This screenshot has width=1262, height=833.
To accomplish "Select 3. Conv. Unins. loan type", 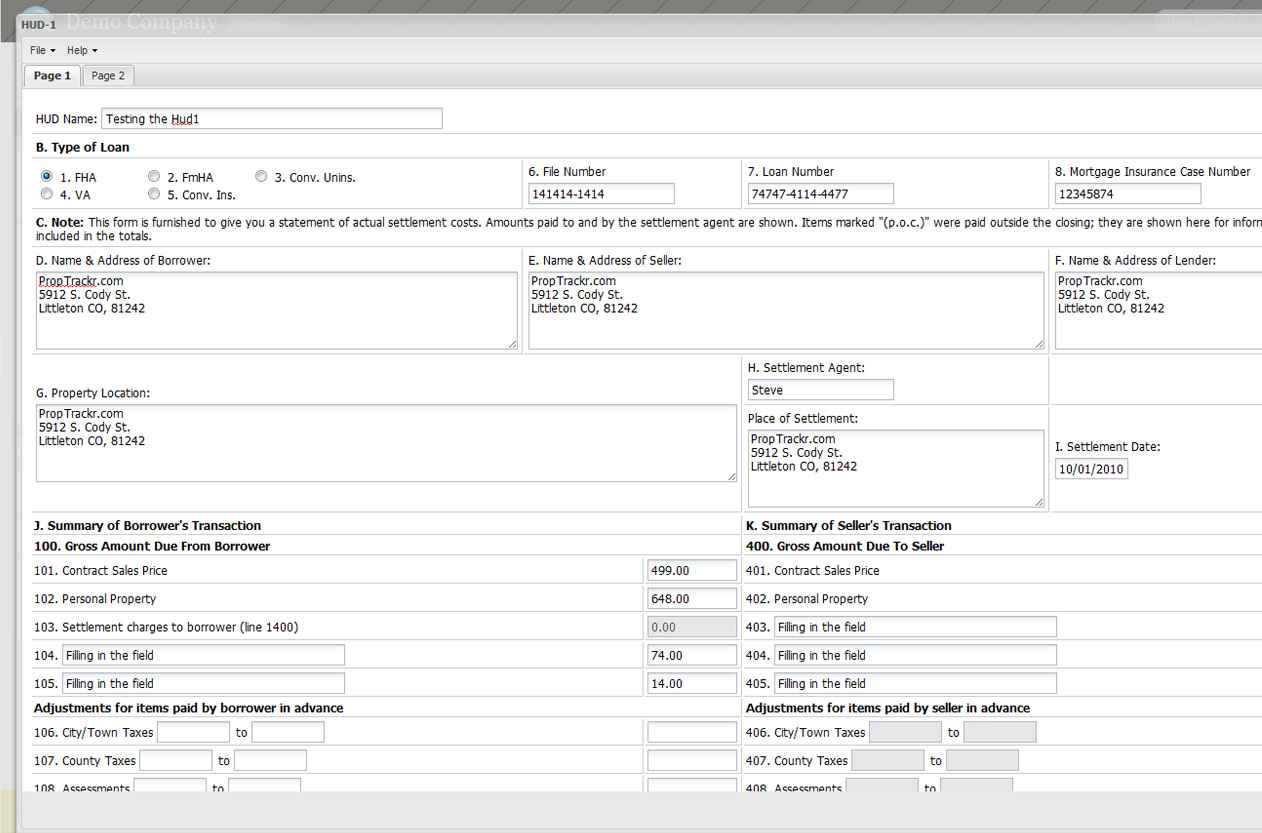I will pos(261,177).
